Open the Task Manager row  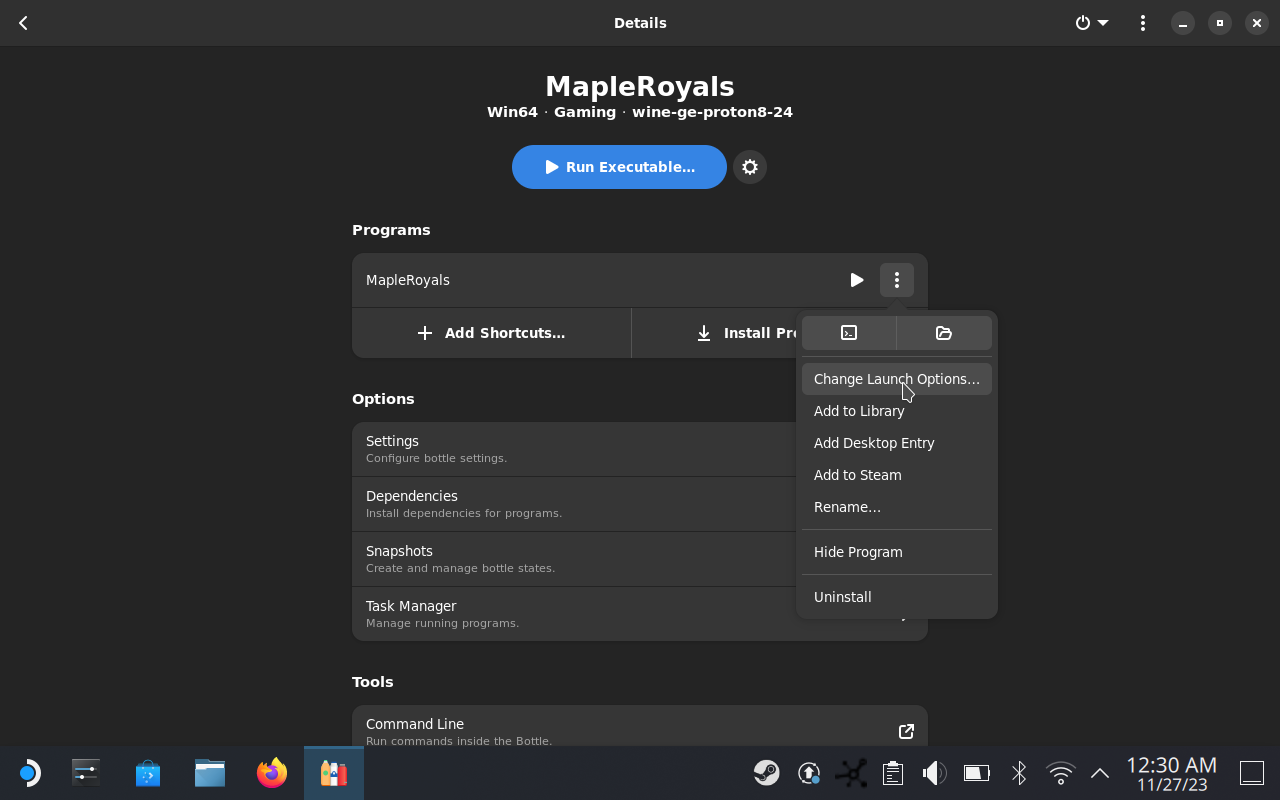[640, 614]
